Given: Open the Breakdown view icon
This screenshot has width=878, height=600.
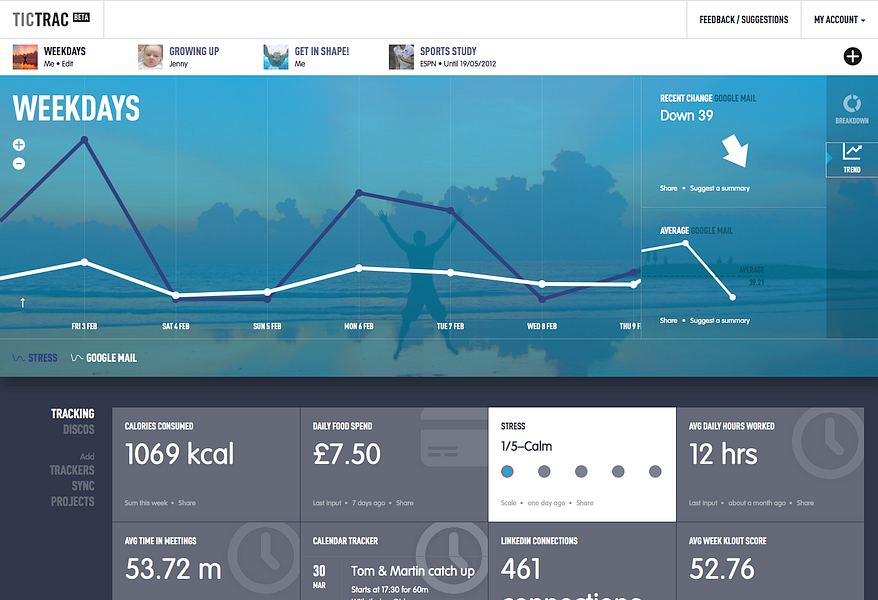Looking at the screenshot, I should pos(852,109).
